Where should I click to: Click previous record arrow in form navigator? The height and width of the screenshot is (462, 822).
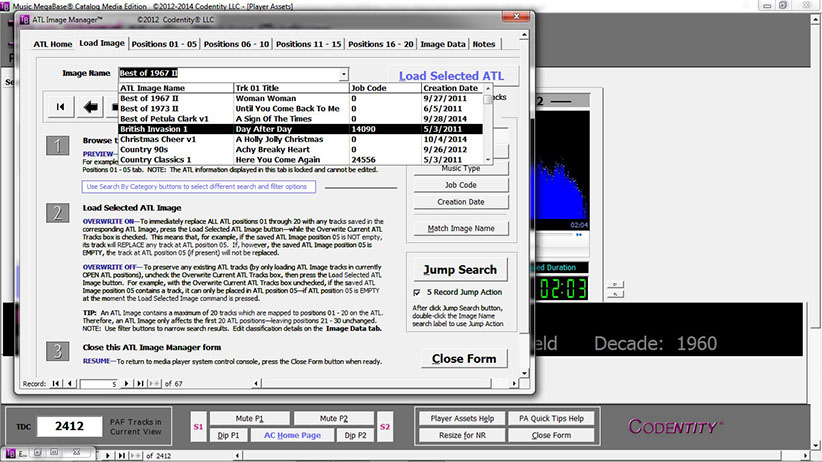[70, 383]
